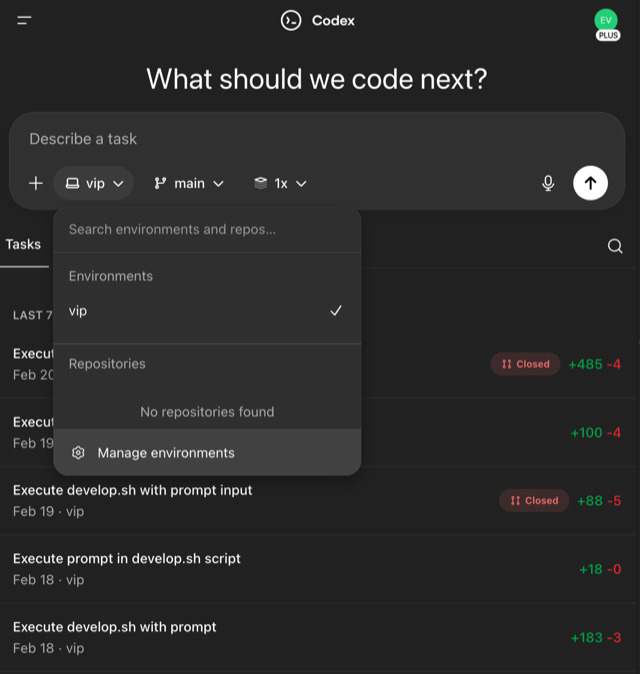Click the stack icon beside 1x

pyautogui.click(x=260, y=183)
